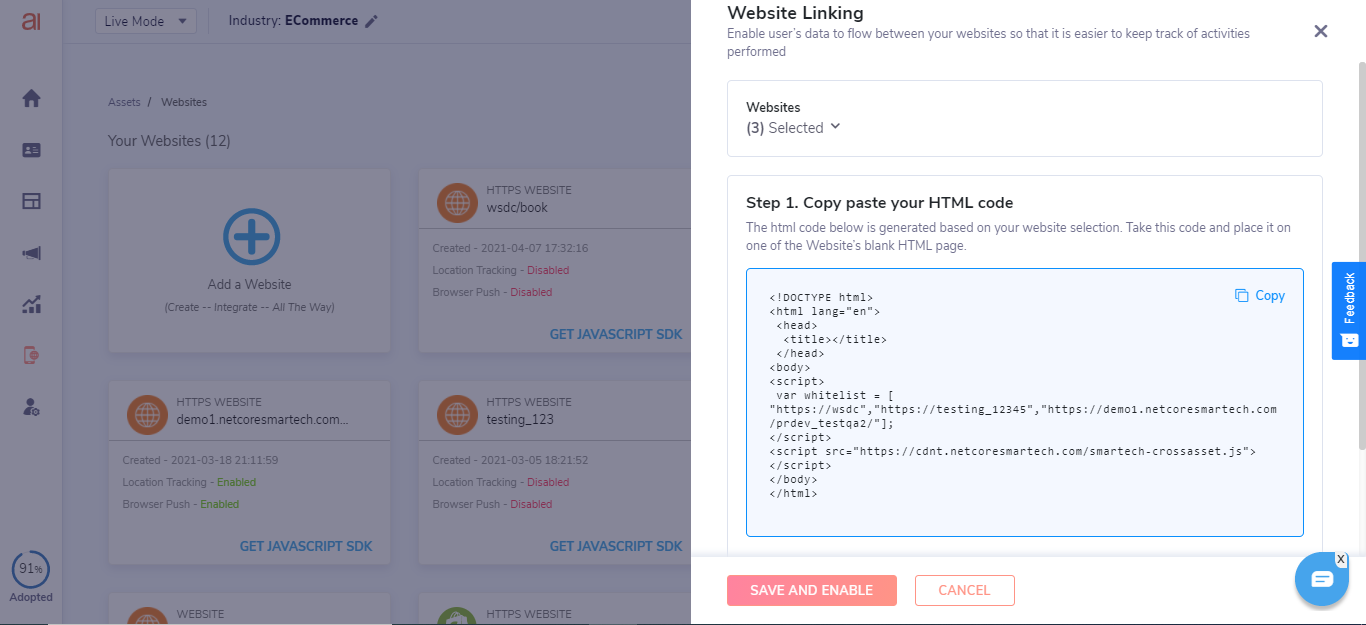Click the wsdc/book website name
This screenshot has width=1366, height=625.
pos(517,208)
